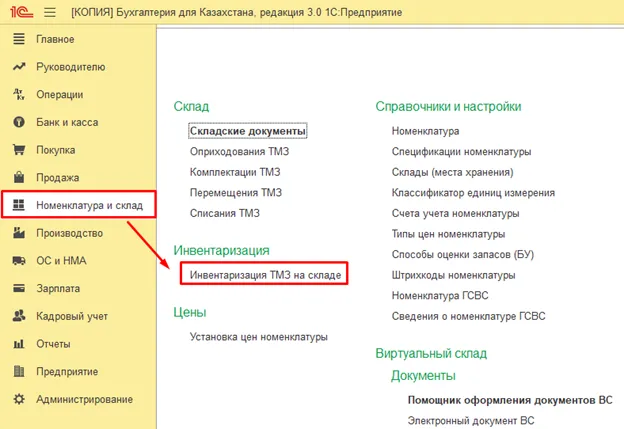Click the Отчеты bar chart icon

click(19, 343)
